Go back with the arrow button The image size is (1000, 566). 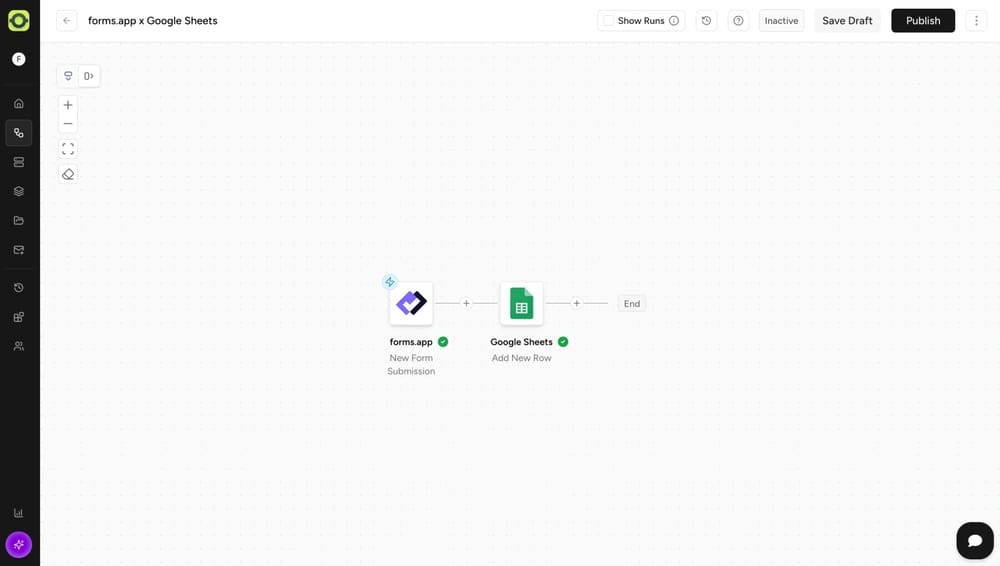(x=66, y=20)
